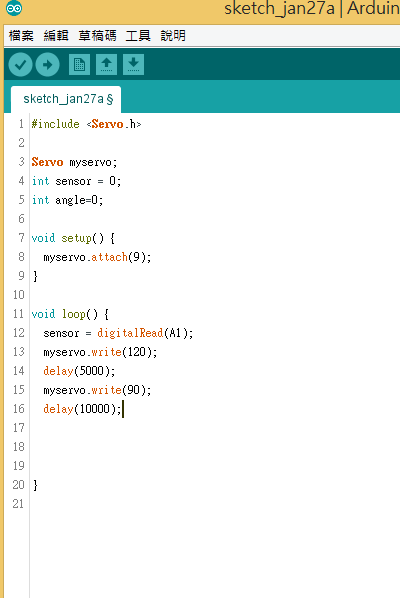Open a sketch with up-arrow icon
Image resolution: width=400 pixels, height=598 pixels.
106,64
